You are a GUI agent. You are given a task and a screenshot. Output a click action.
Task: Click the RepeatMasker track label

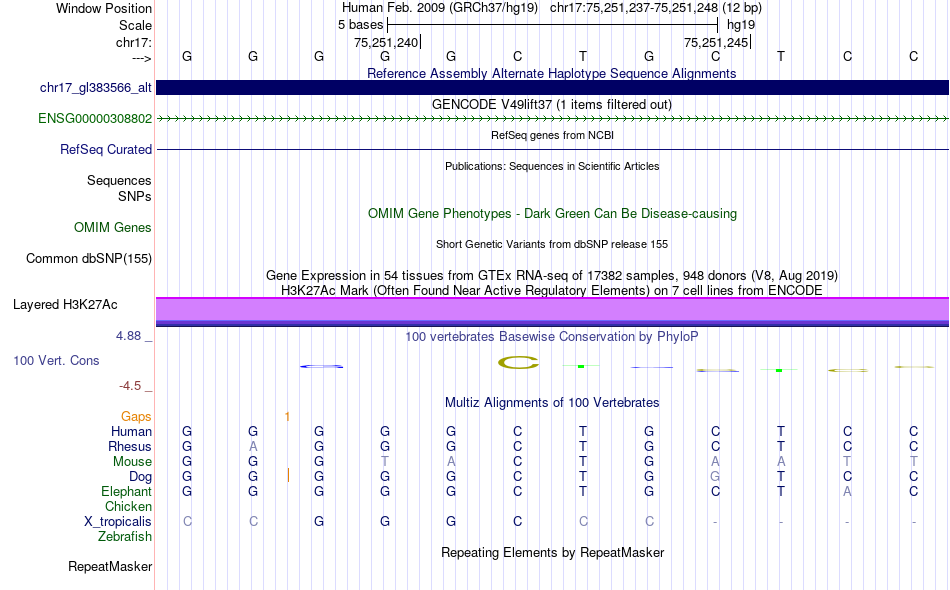click(x=110, y=567)
